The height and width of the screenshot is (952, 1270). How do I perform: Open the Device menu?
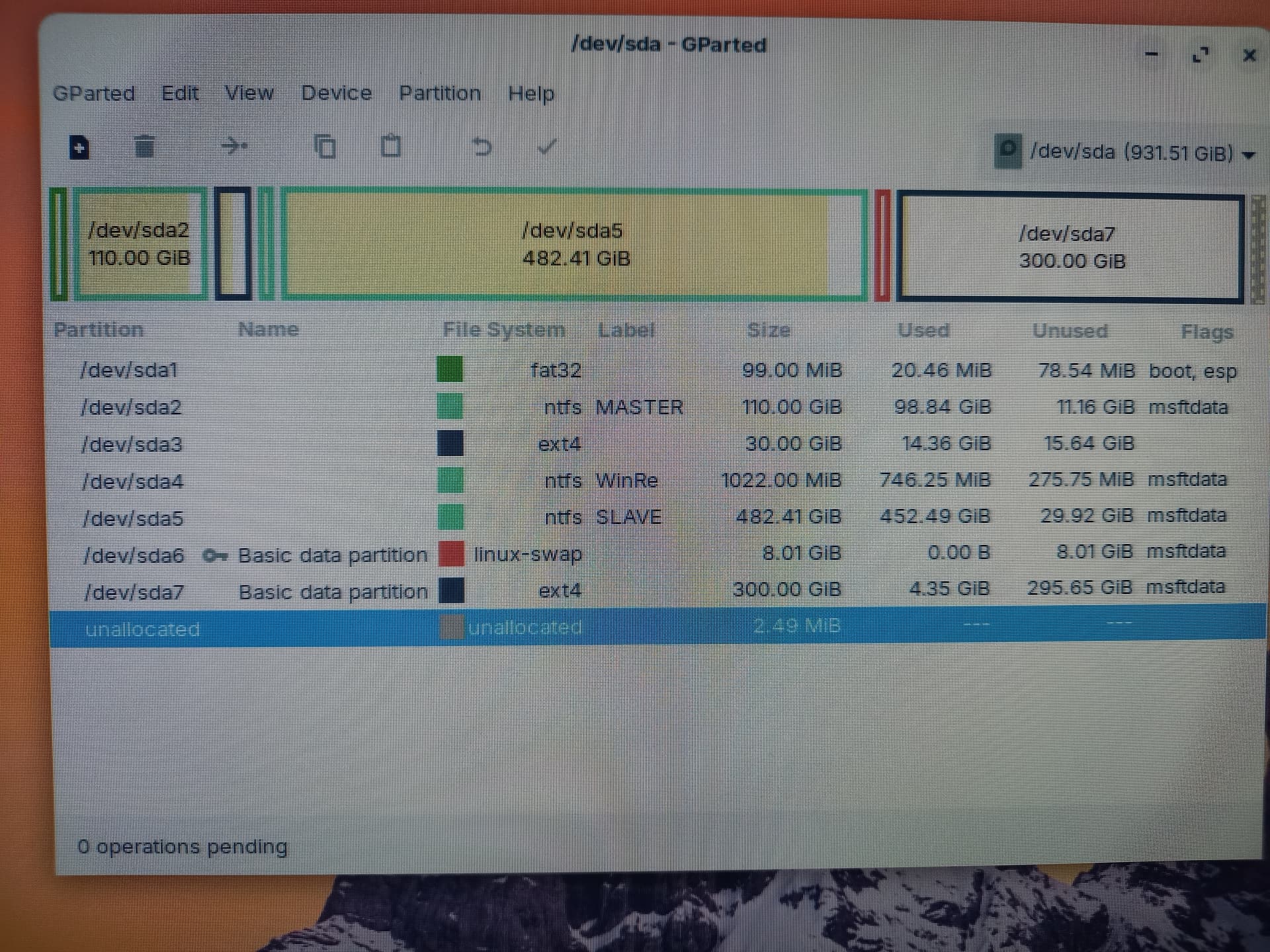(336, 93)
